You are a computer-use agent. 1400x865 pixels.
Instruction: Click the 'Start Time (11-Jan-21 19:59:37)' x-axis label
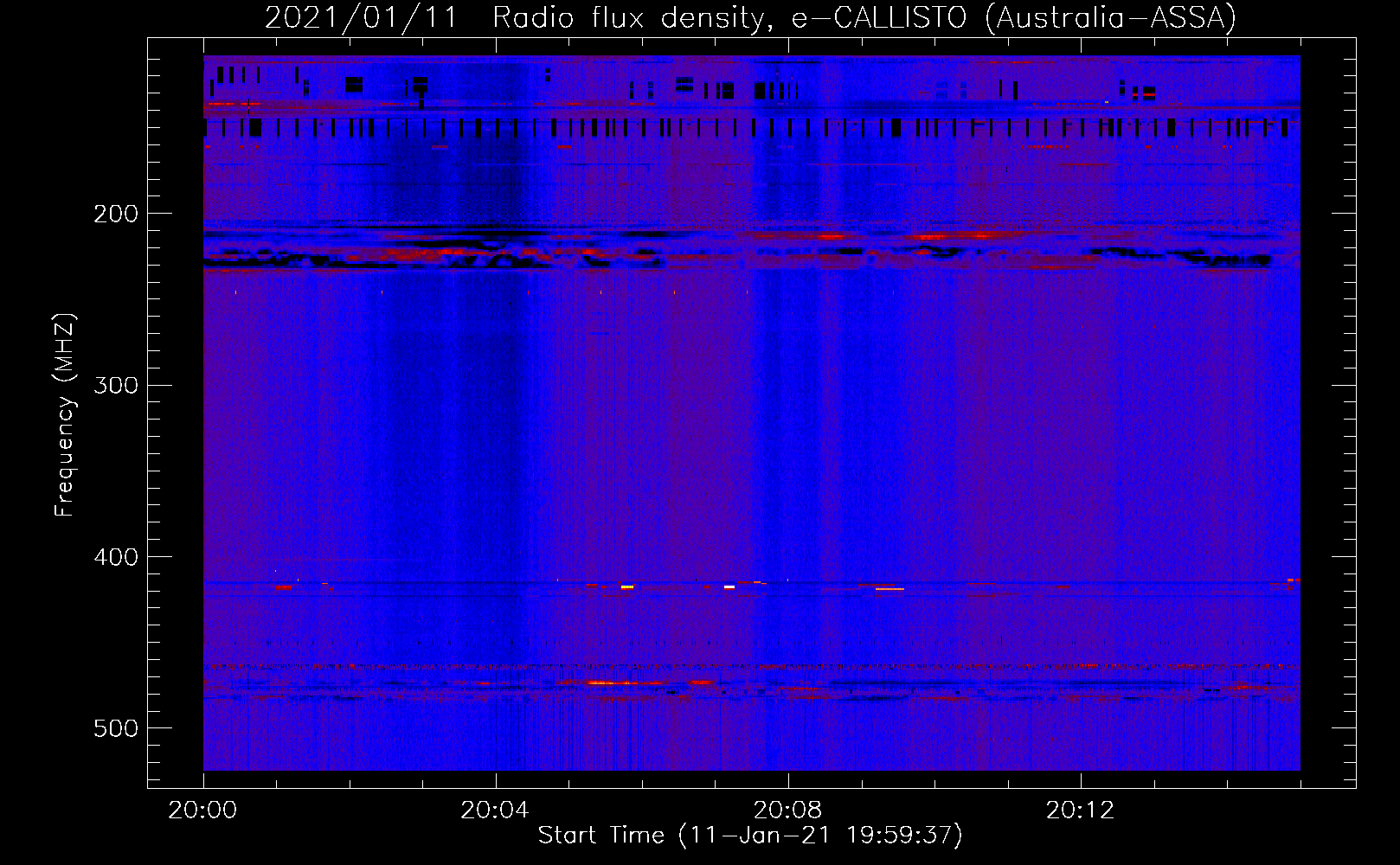(750, 835)
